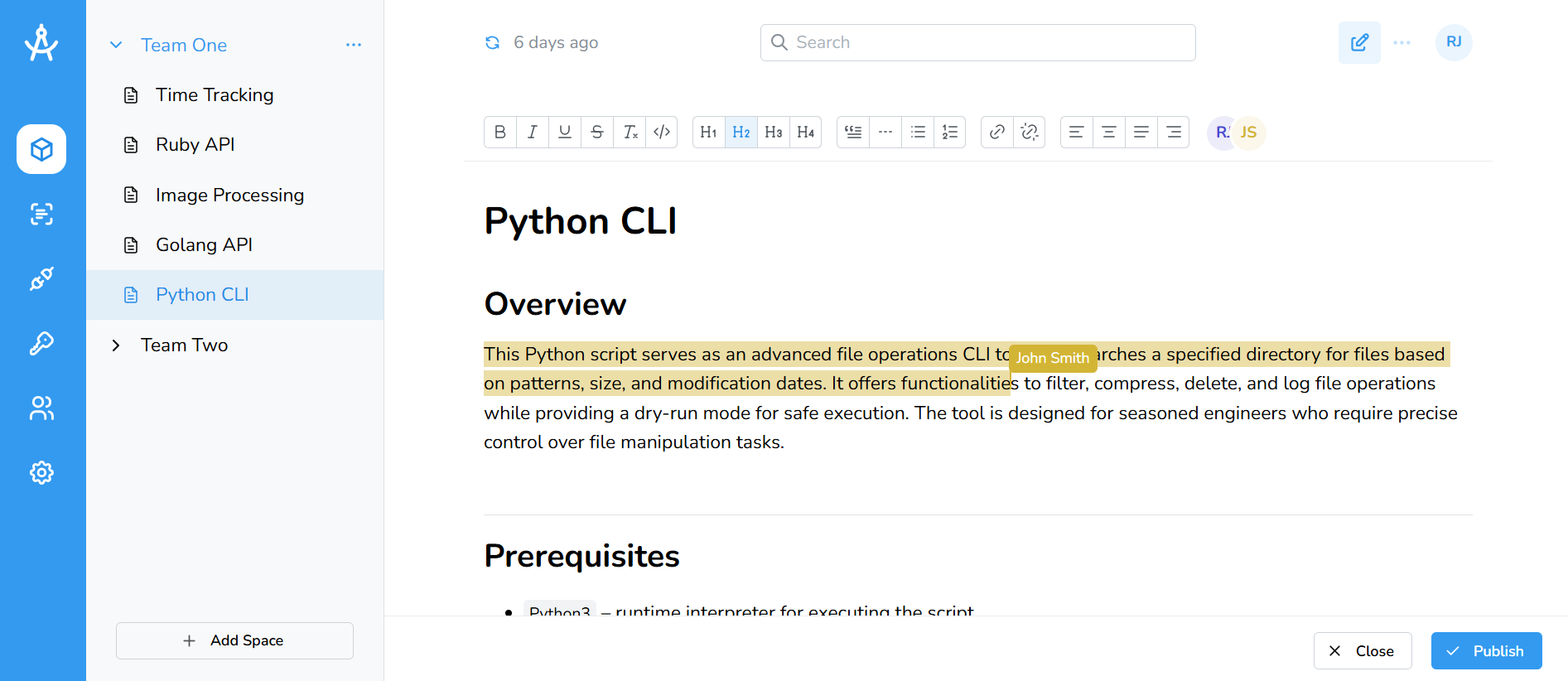Expand the Team Two space
This screenshot has width=1568, height=681.
pyautogui.click(x=116, y=345)
